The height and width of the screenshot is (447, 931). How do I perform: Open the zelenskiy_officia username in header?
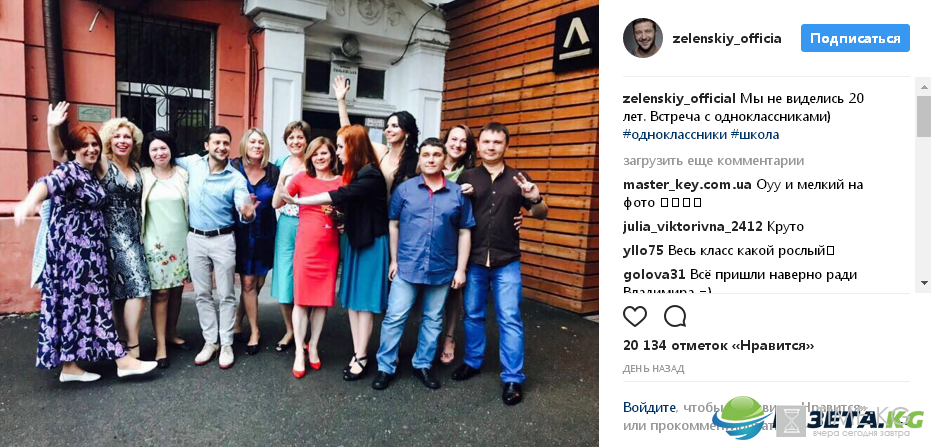pyautogui.click(x=727, y=39)
